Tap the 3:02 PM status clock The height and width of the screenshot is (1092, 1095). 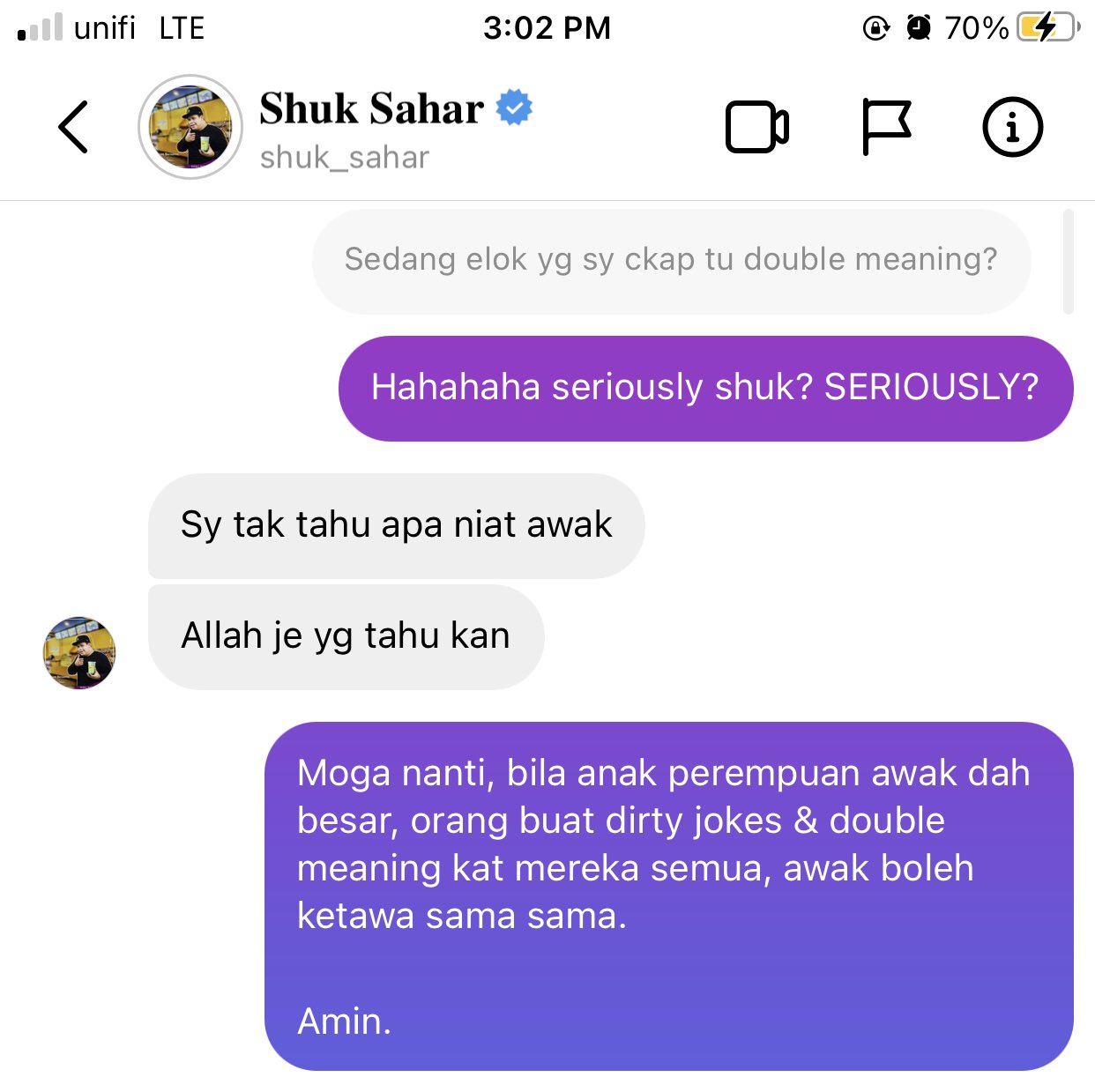pos(547,27)
